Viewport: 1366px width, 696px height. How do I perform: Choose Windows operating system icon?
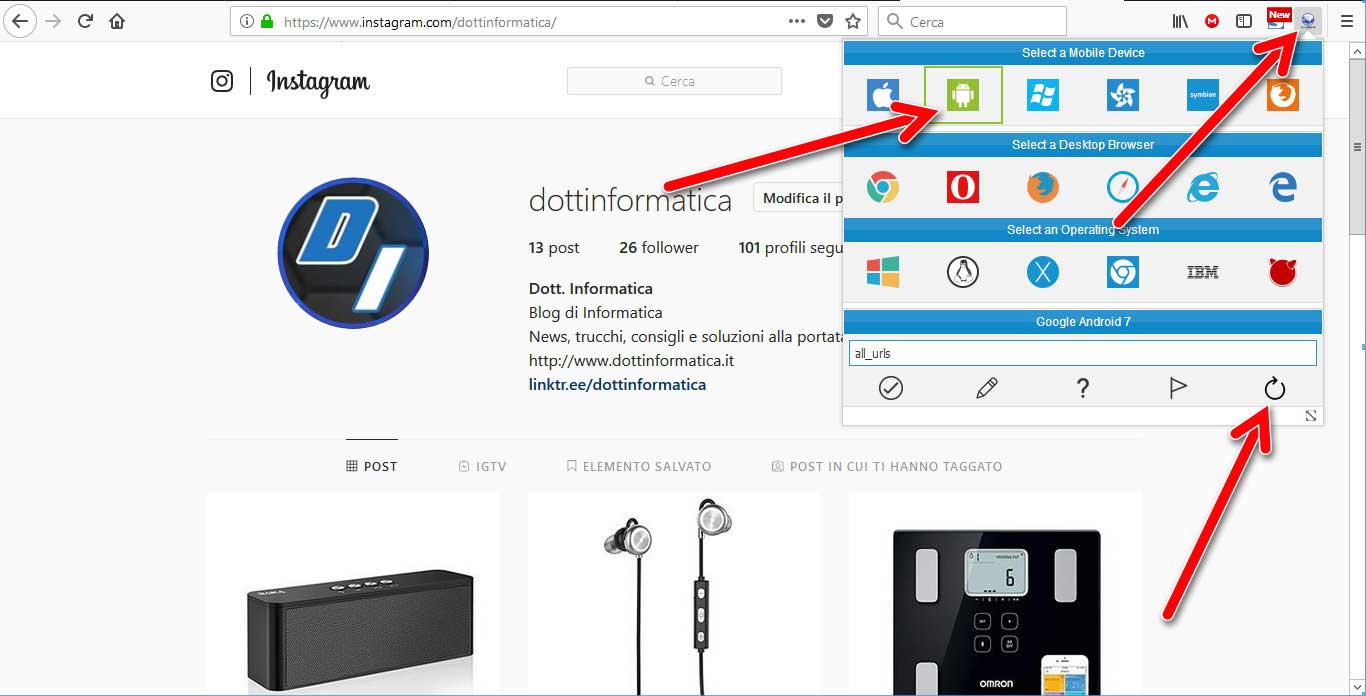click(882, 271)
